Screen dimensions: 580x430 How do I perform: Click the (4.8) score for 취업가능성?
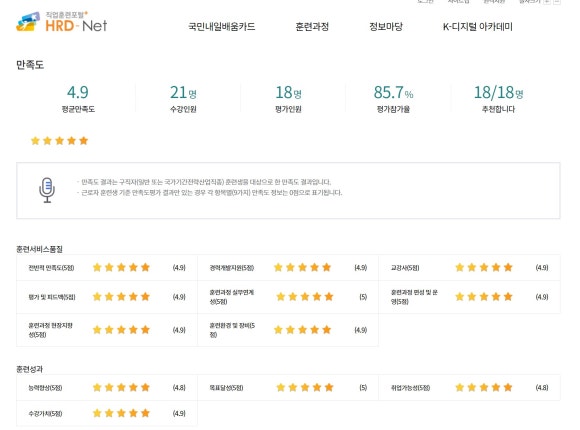542,387
